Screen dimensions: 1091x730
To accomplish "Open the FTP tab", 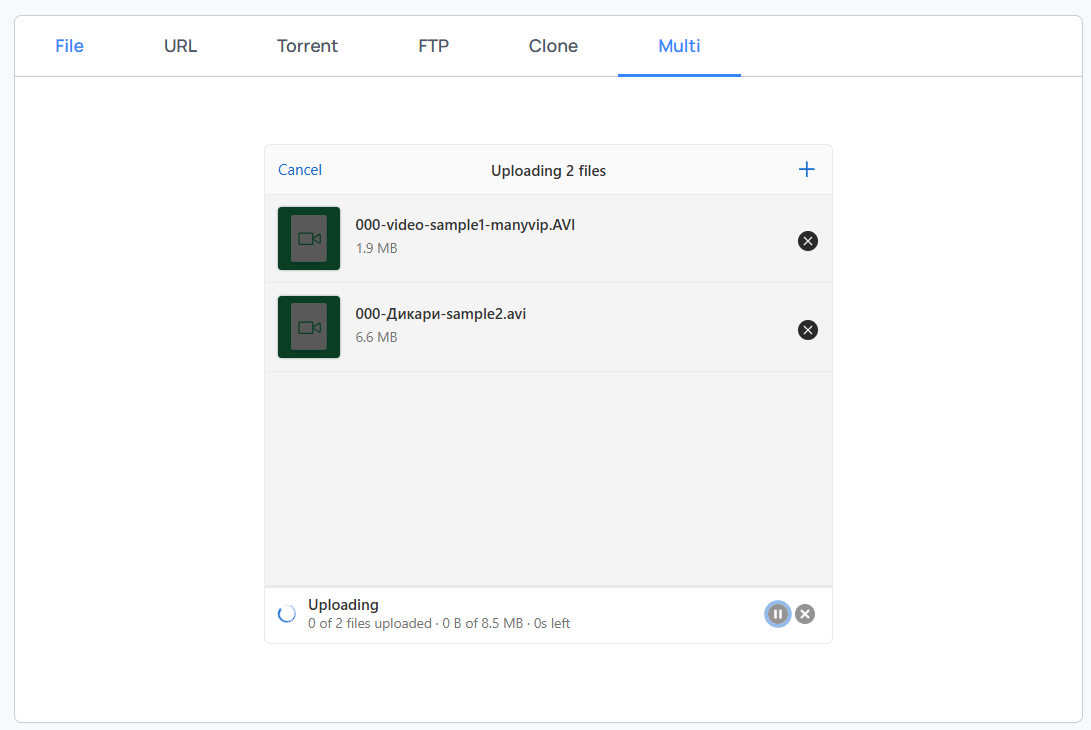I will [x=433, y=45].
